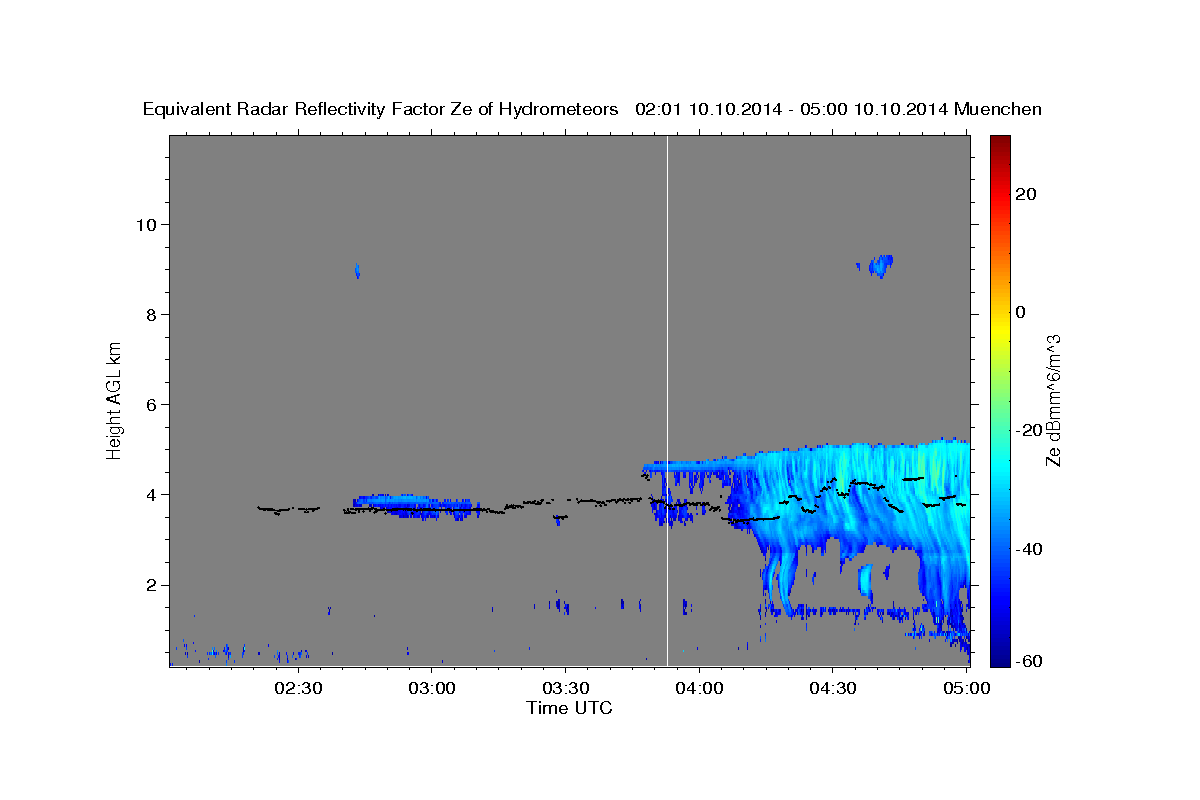
Task: Click the '04:00' time tick label
Action: [x=699, y=688]
